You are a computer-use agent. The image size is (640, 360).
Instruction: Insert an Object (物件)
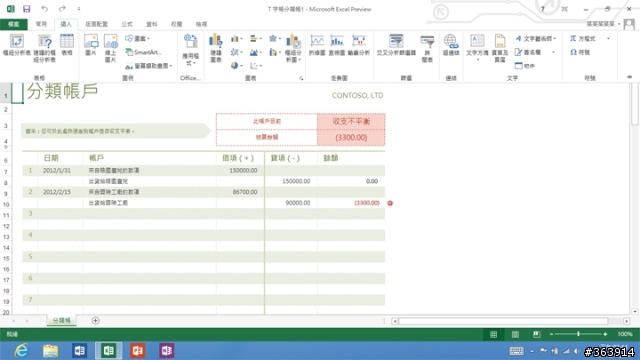(525, 66)
